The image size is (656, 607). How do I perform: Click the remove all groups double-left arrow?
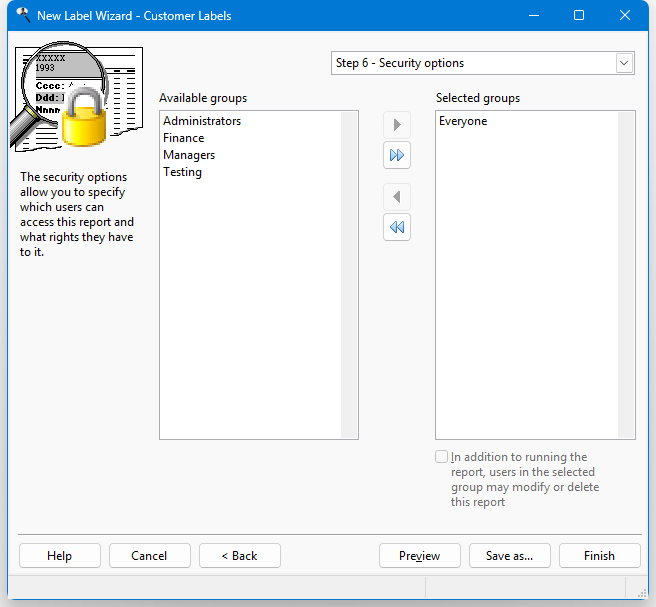(x=397, y=228)
